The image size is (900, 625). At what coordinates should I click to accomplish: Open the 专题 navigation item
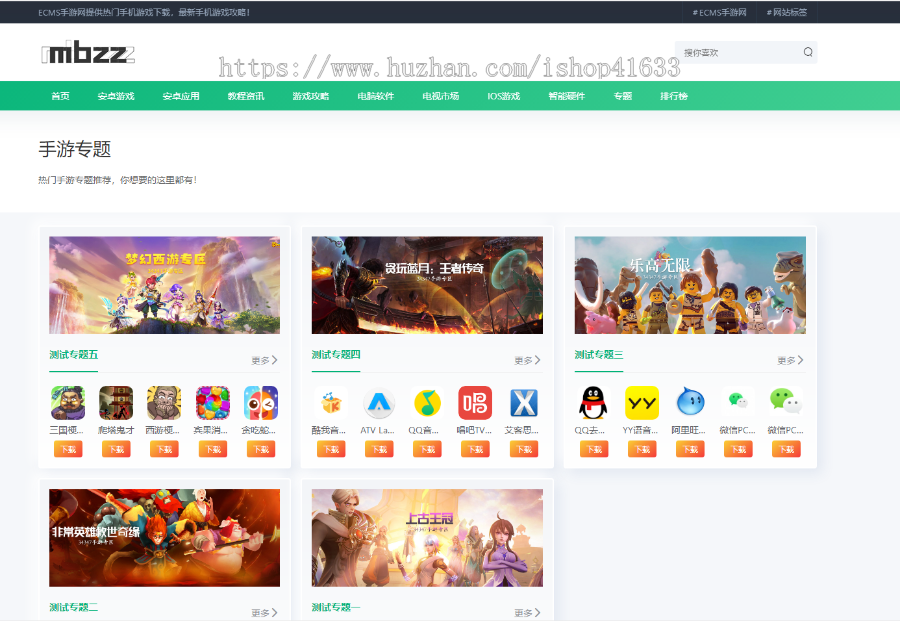click(x=623, y=96)
